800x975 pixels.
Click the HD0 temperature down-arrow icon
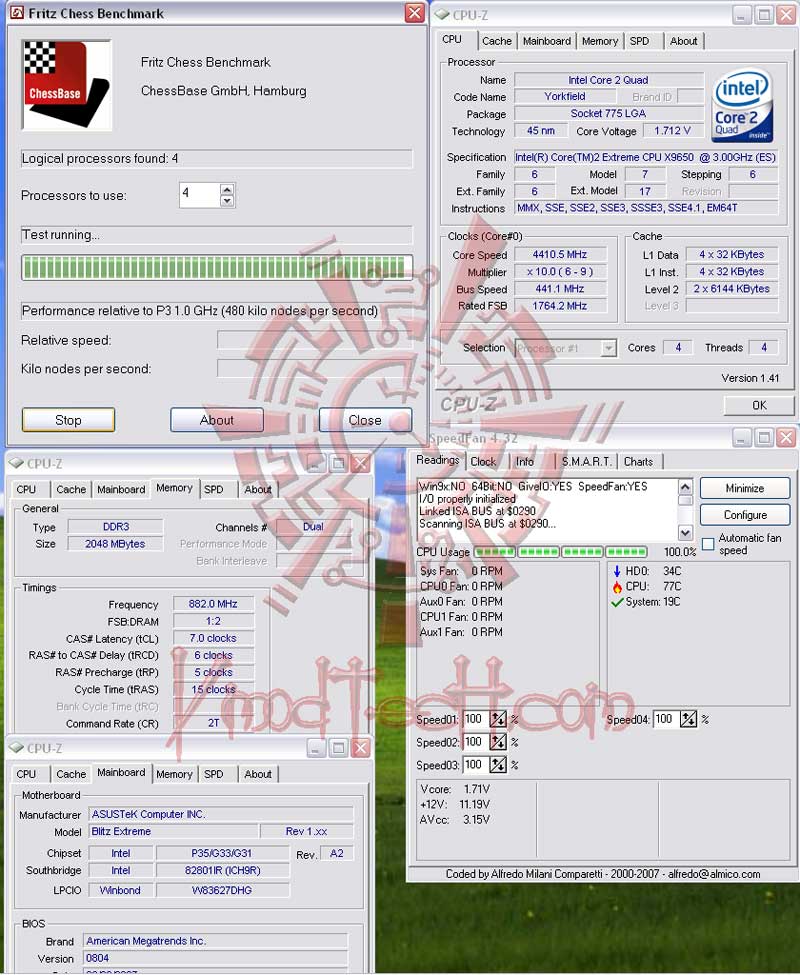click(617, 571)
